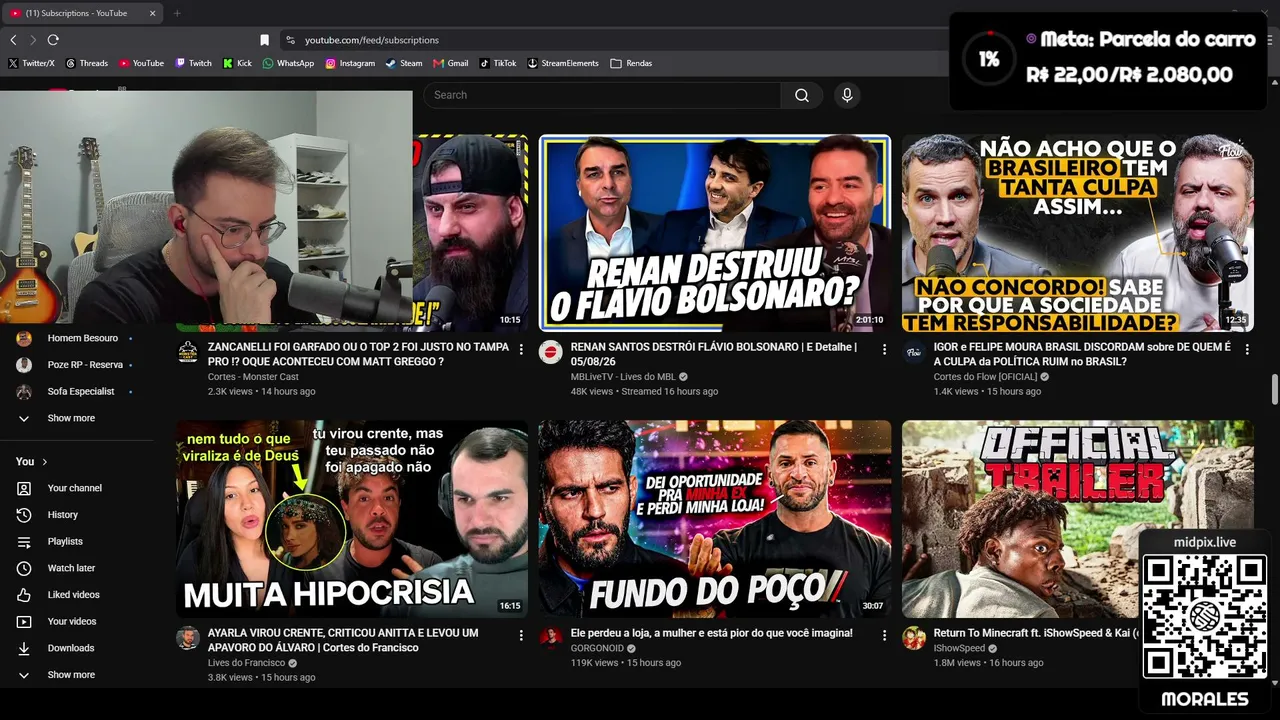Start voice search with the microphone icon

point(847,95)
